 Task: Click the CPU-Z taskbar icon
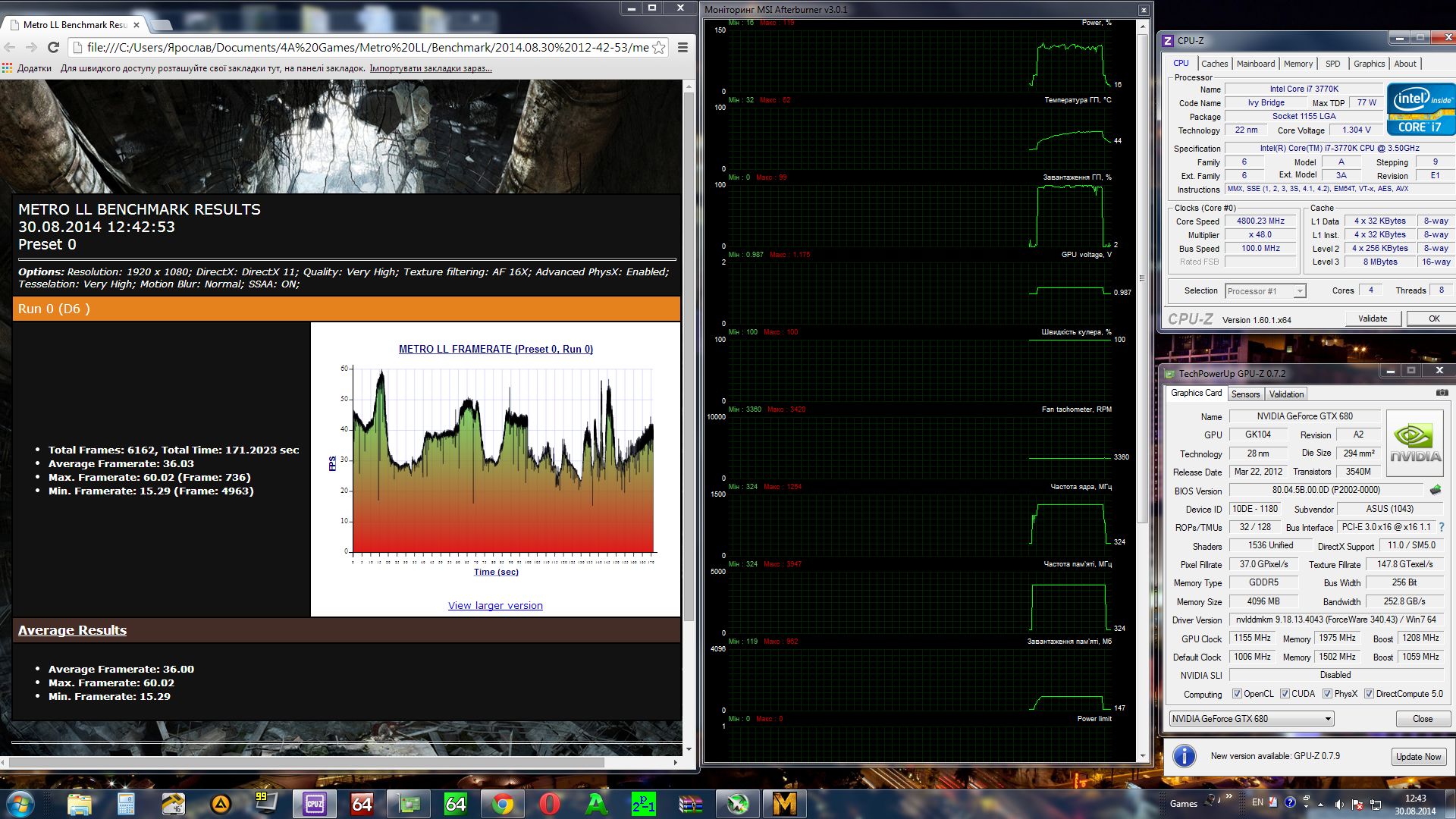click(x=315, y=803)
